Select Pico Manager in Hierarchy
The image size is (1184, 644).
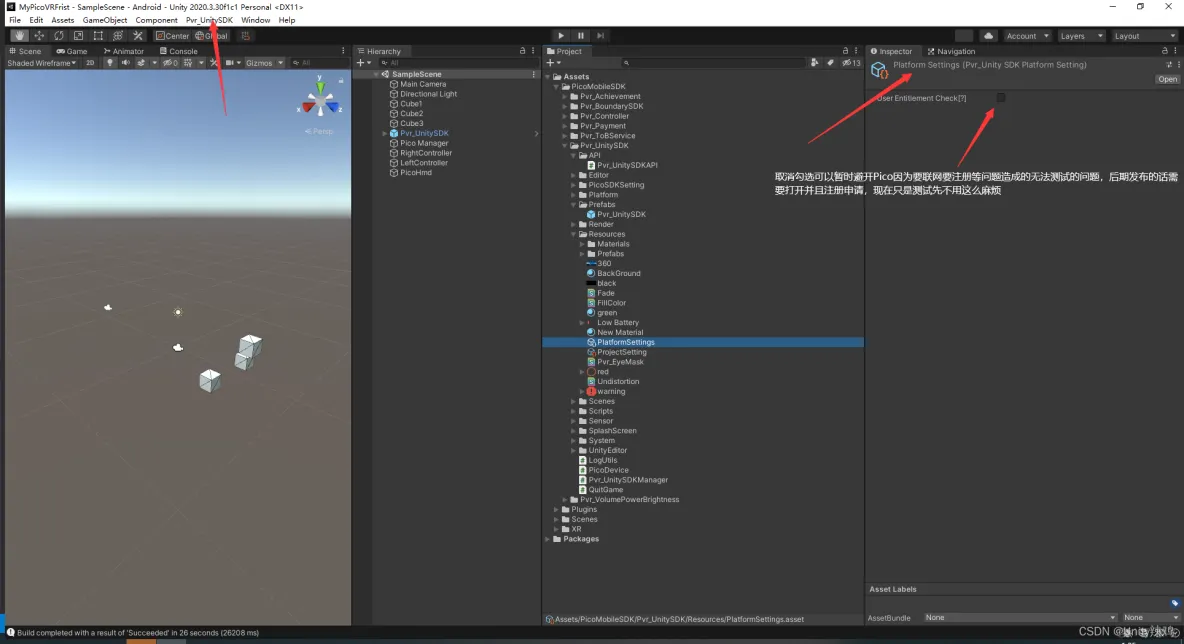point(424,143)
